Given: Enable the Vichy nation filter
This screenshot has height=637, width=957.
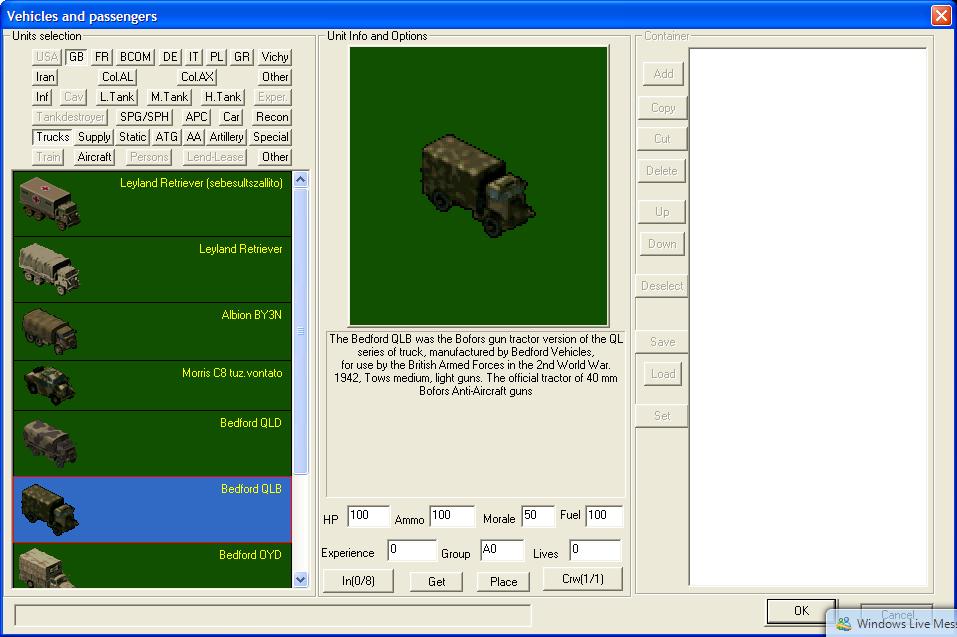Looking at the screenshot, I should [275, 57].
